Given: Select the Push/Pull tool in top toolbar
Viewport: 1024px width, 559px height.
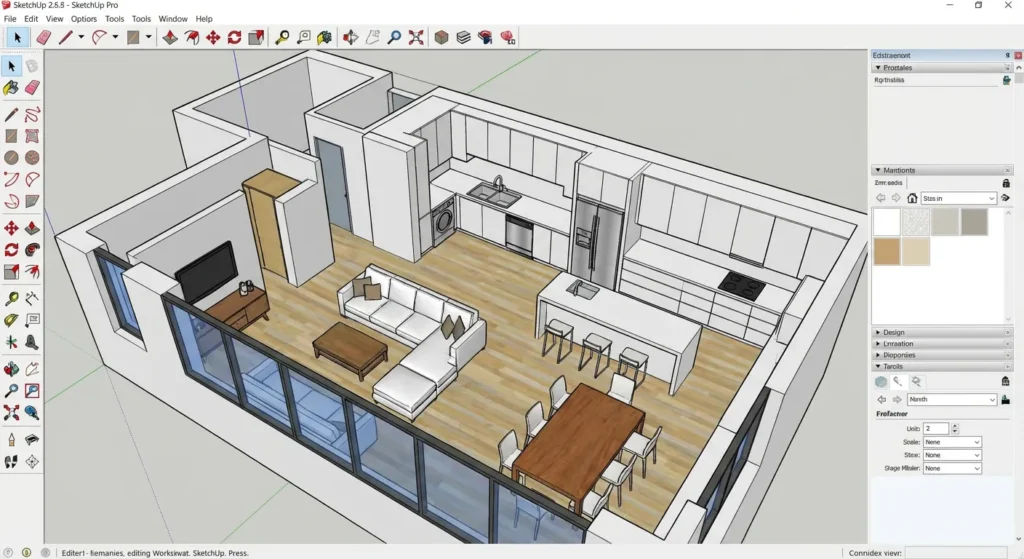Looking at the screenshot, I should tap(169, 37).
